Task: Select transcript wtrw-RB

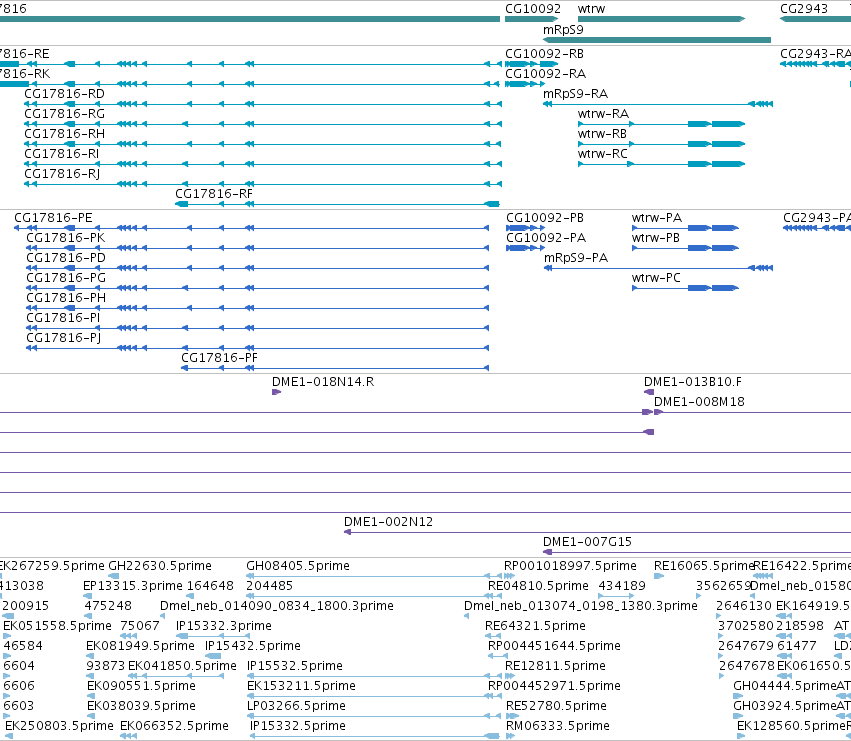Action: click(x=602, y=134)
